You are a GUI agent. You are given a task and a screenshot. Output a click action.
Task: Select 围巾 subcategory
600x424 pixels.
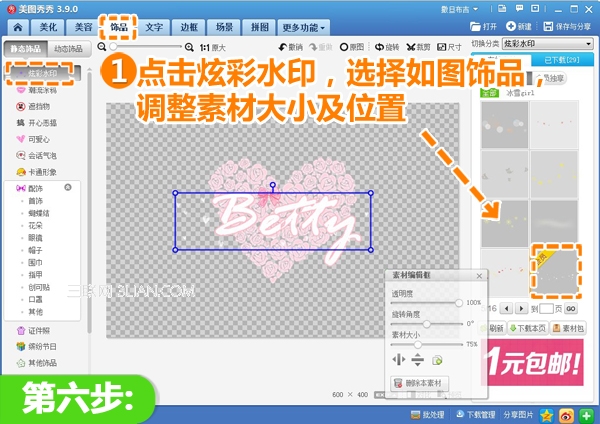pos(36,263)
